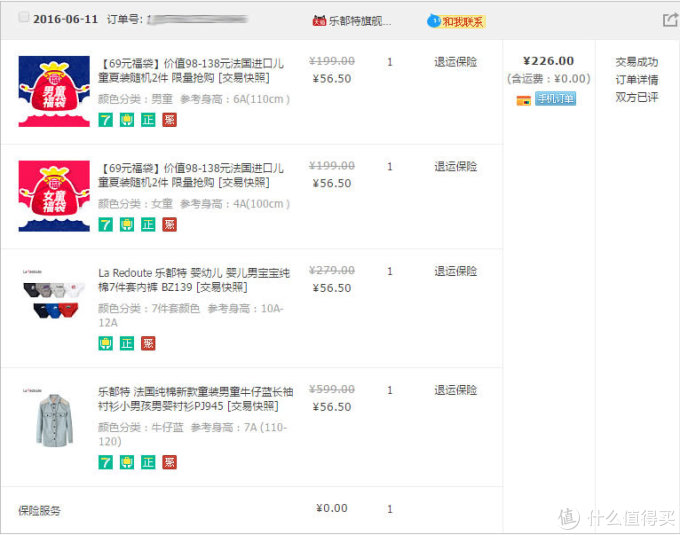Click the struck-through price ¥279.00
Image resolution: width=680 pixels, height=535 pixels.
[332, 271]
